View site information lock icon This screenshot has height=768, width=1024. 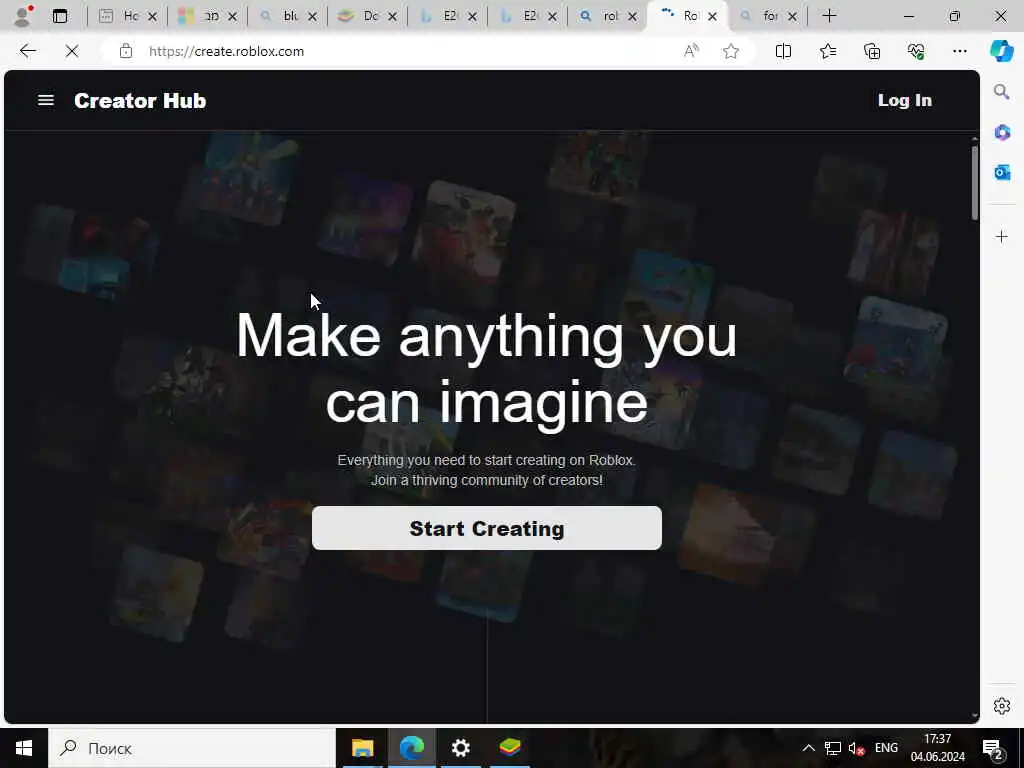[x=126, y=51]
